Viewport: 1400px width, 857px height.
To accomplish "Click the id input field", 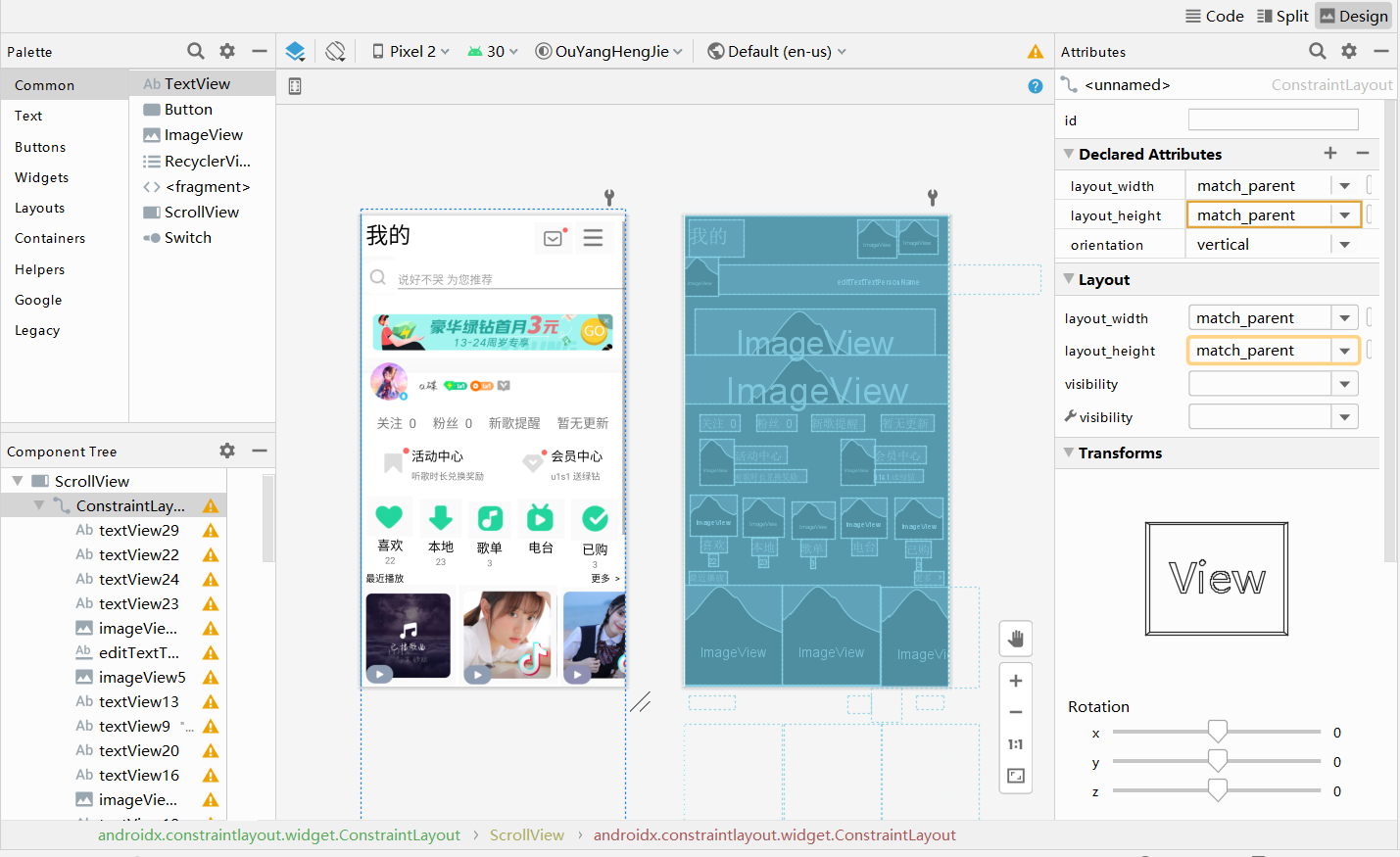I will click(x=1273, y=119).
